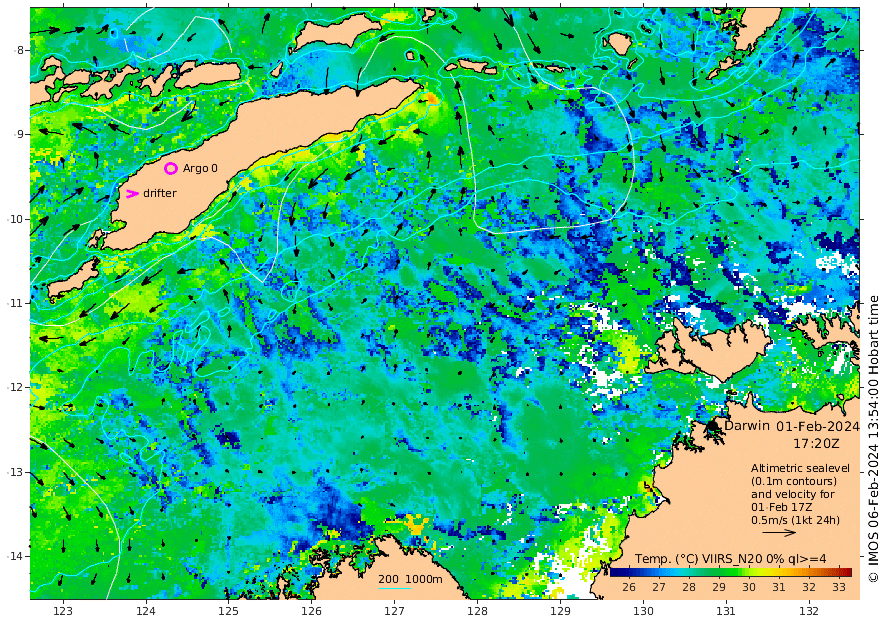
Task: Select the 'Argo 0' label
Action: pyautogui.click(x=200, y=168)
